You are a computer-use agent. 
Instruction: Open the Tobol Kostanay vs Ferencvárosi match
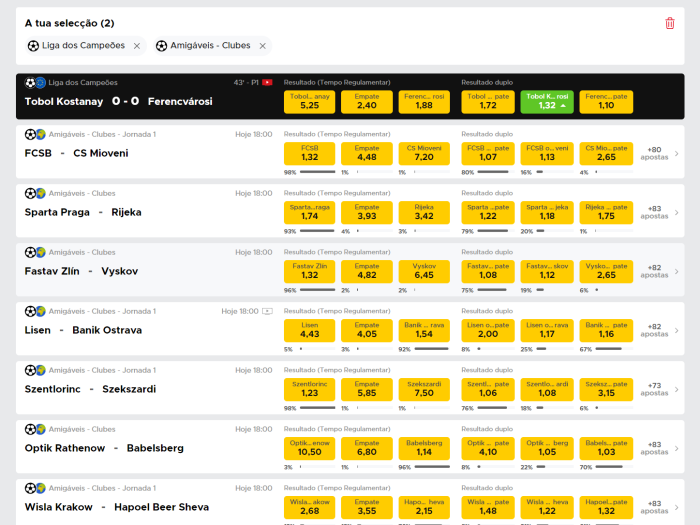coord(118,102)
